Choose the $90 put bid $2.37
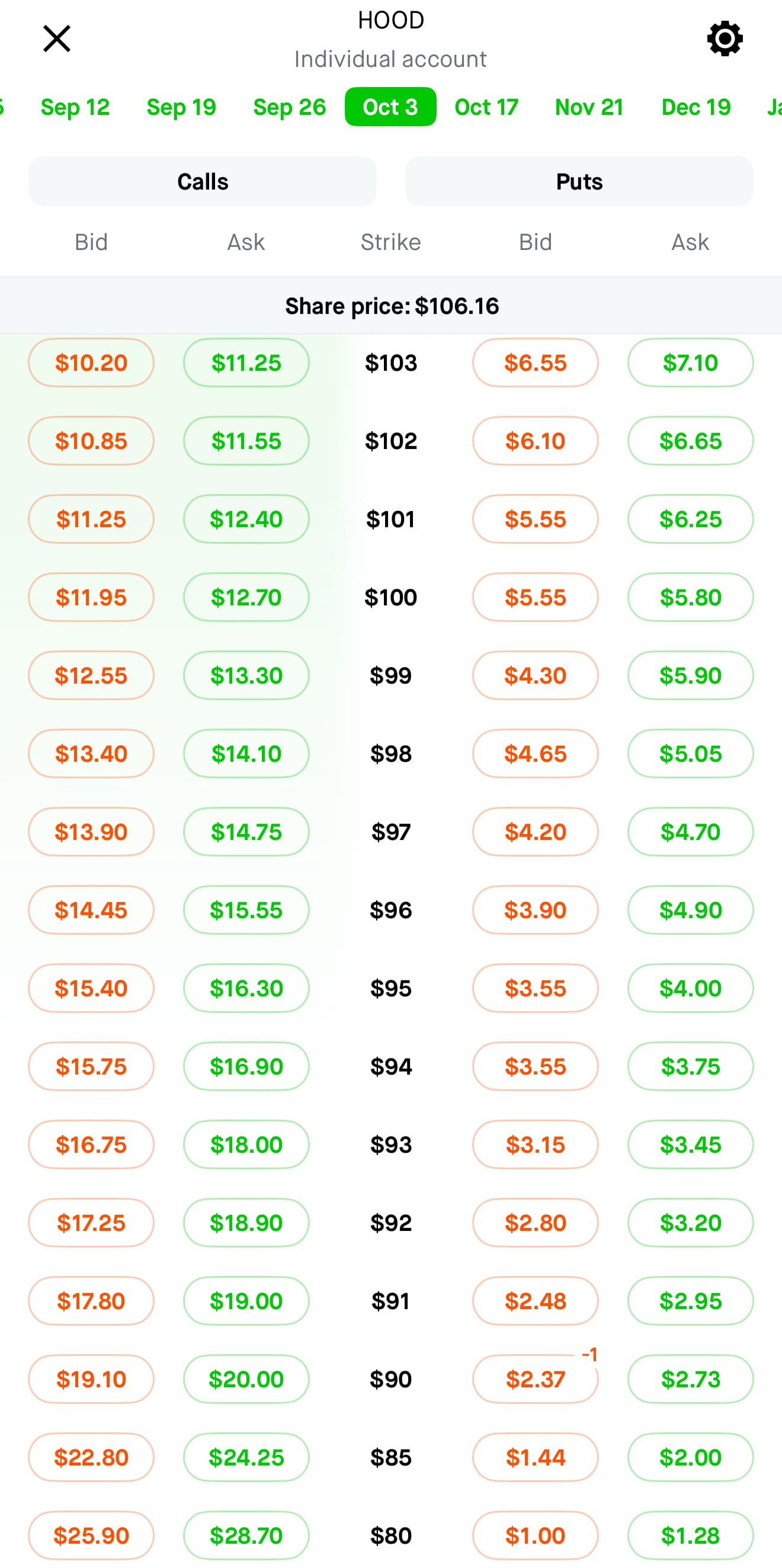782x1568 pixels. click(x=535, y=1378)
